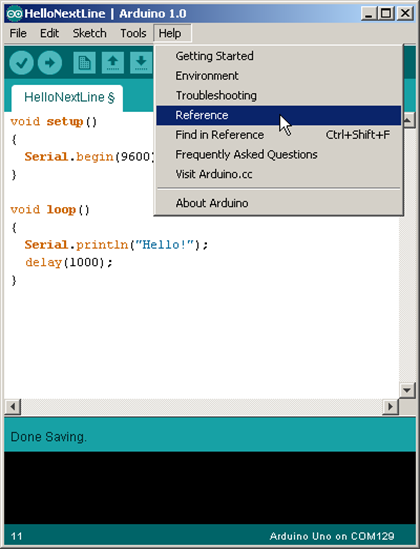Minimize the Arduino window
Viewport: 420px width, 549px height.
click(x=369, y=14)
